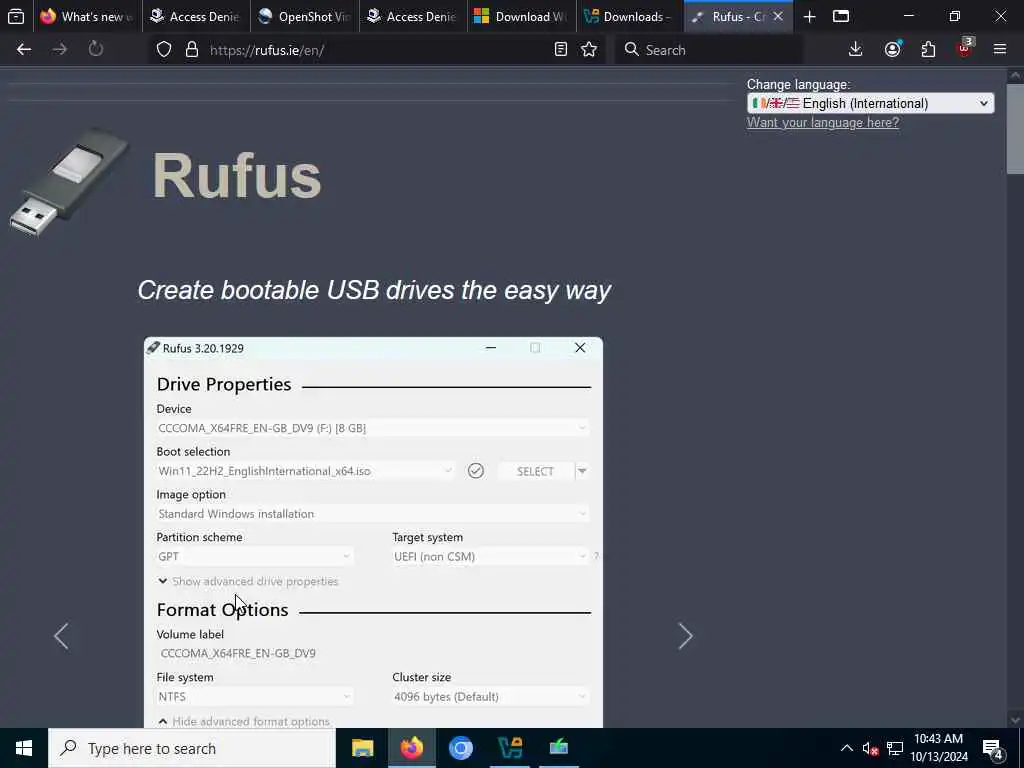The image size is (1024, 768).
Task: Open the Firefox downloads panel
Action: (x=856, y=49)
